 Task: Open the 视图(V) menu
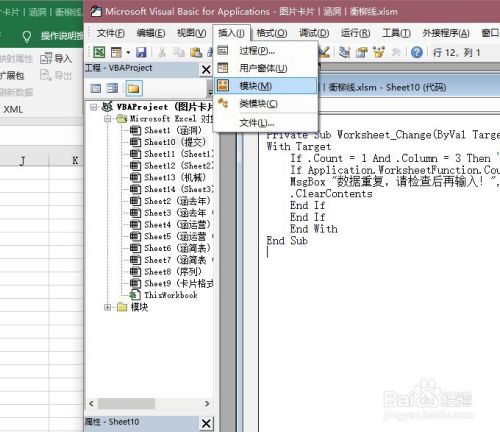pos(192,33)
